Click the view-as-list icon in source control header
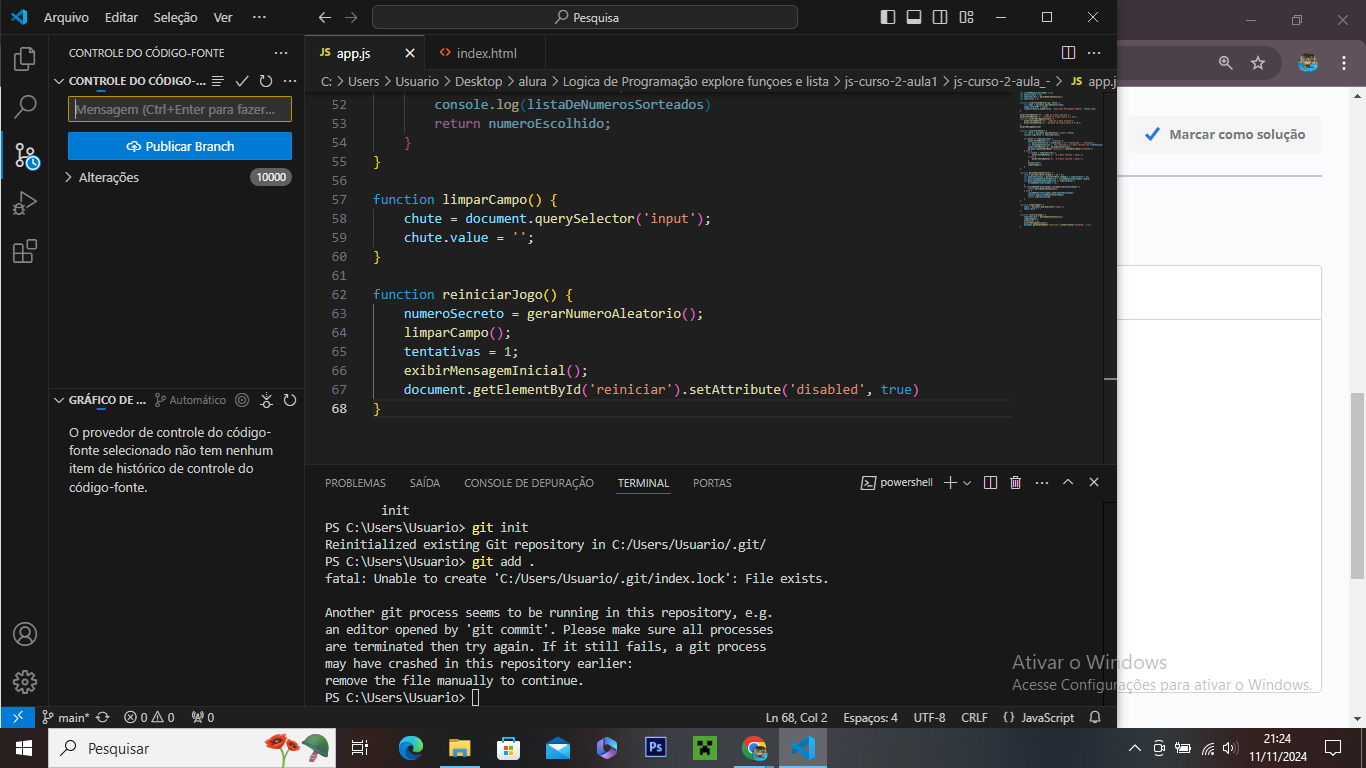This screenshot has width=1366, height=768. click(218, 81)
